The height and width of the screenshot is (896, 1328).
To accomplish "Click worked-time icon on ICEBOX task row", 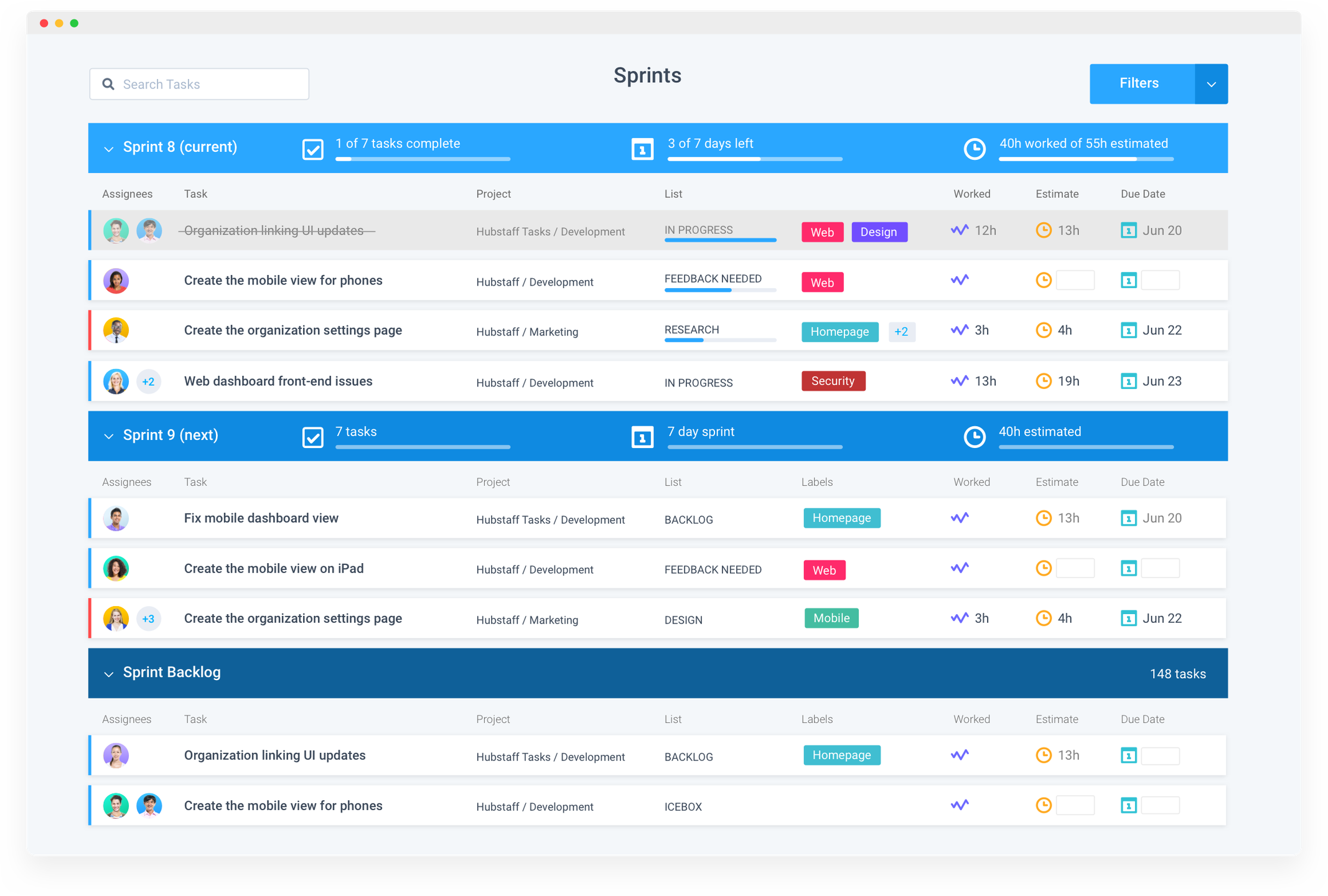I will click(960, 805).
